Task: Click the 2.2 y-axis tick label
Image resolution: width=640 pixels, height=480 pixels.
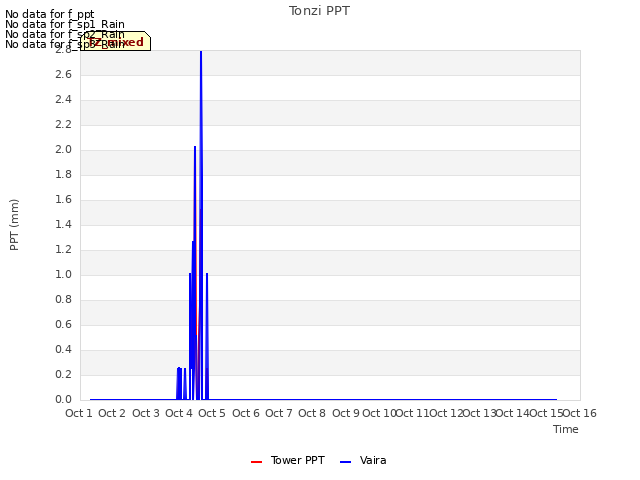Action: coord(63,124)
